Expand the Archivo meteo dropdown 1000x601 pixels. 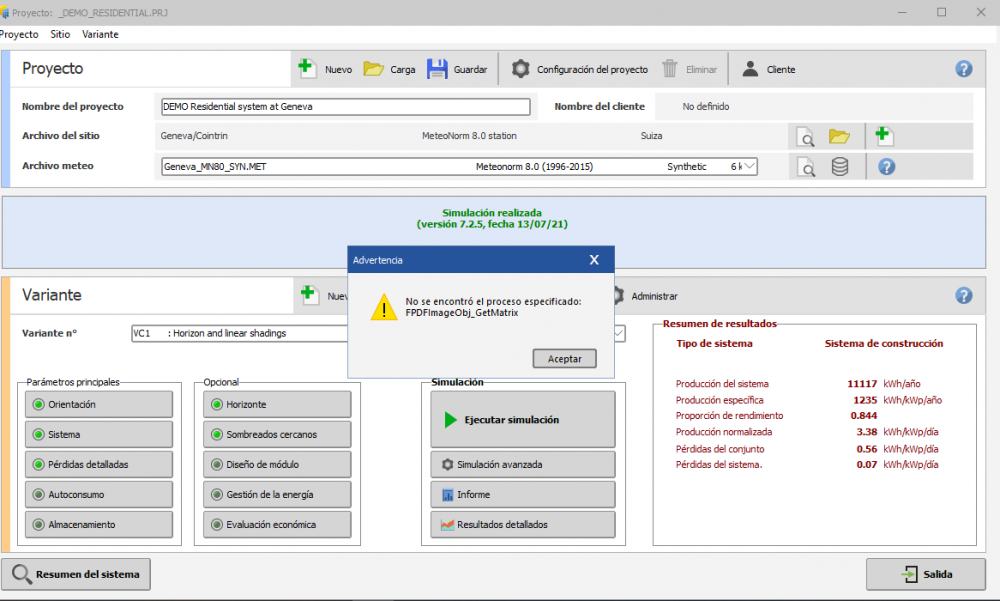(748, 167)
